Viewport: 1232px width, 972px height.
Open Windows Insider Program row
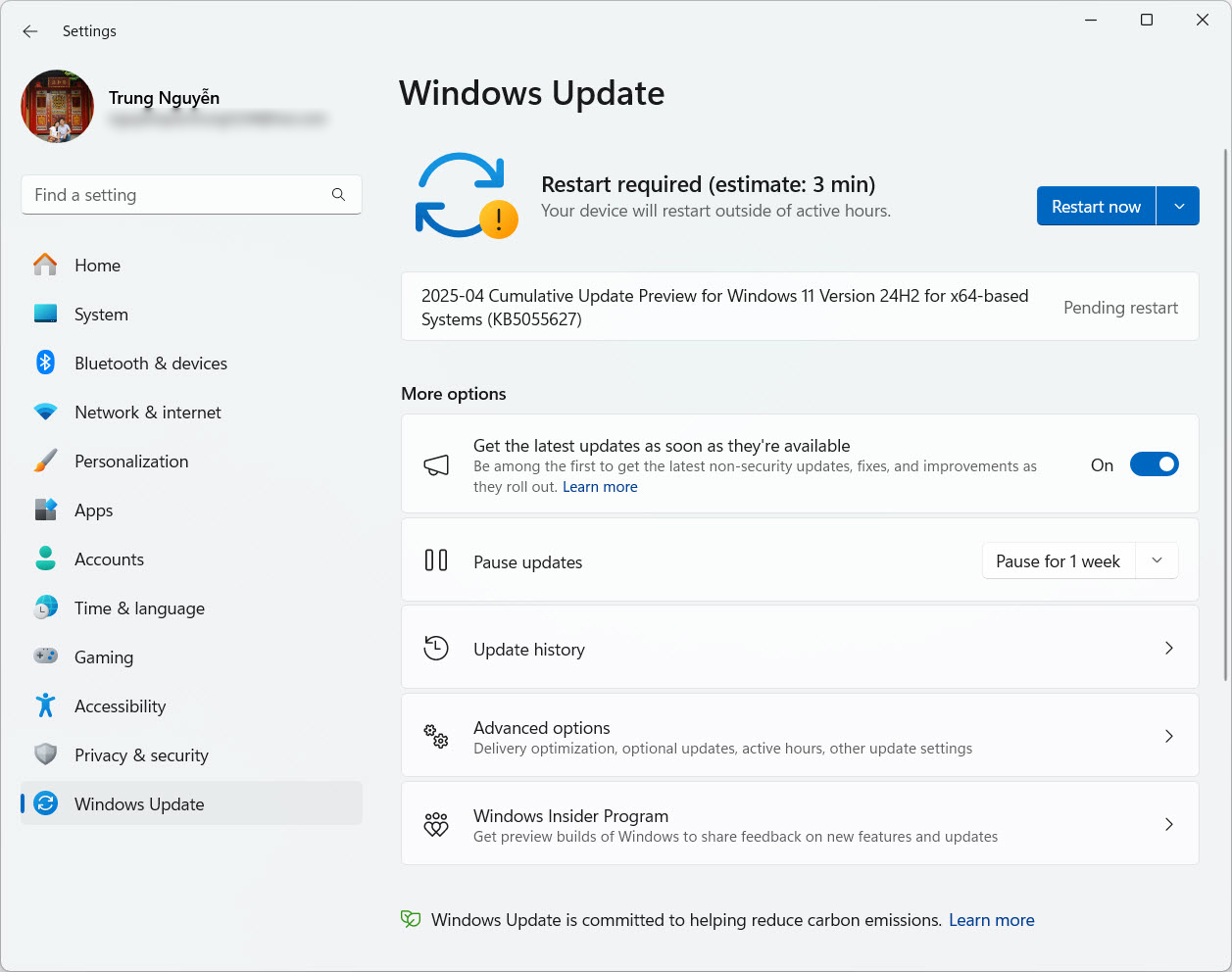(x=800, y=823)
